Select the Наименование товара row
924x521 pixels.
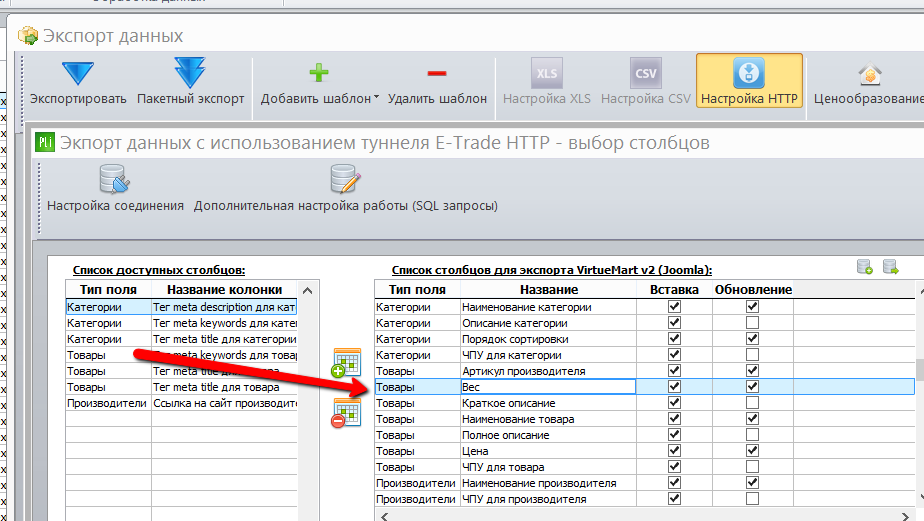[x=644, y=419]
